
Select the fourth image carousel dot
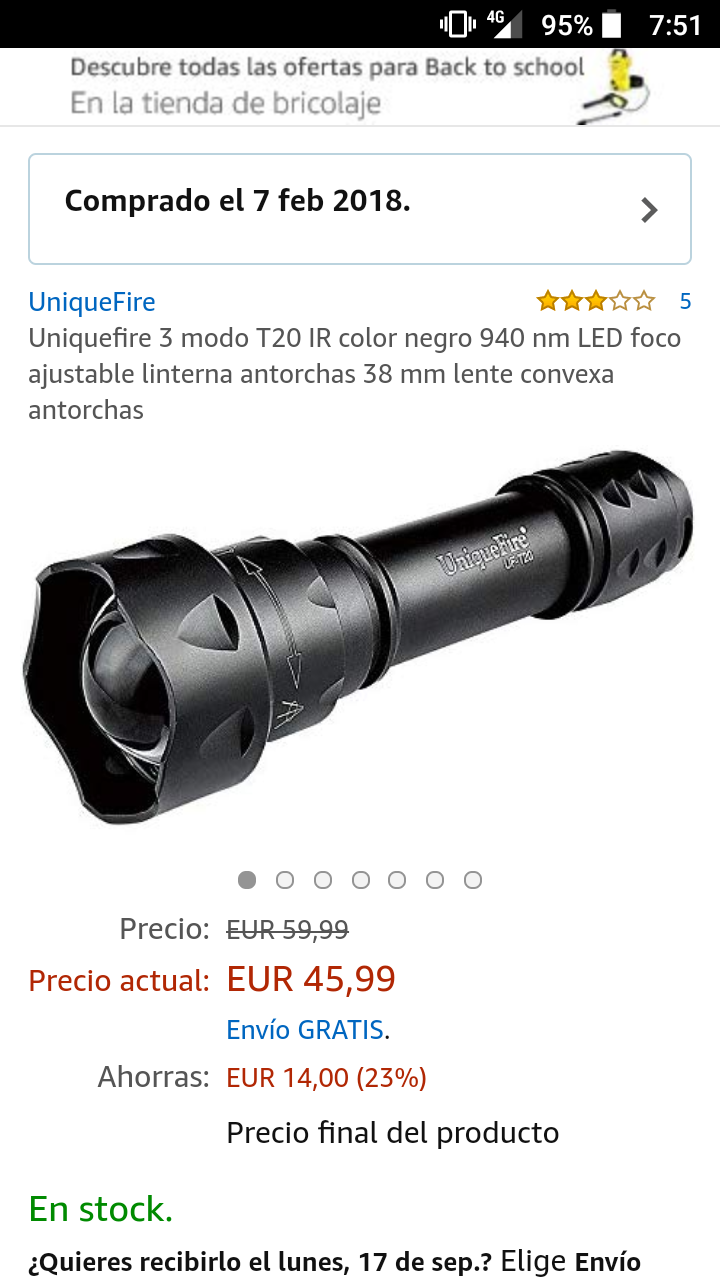click(x=361, y=880)
